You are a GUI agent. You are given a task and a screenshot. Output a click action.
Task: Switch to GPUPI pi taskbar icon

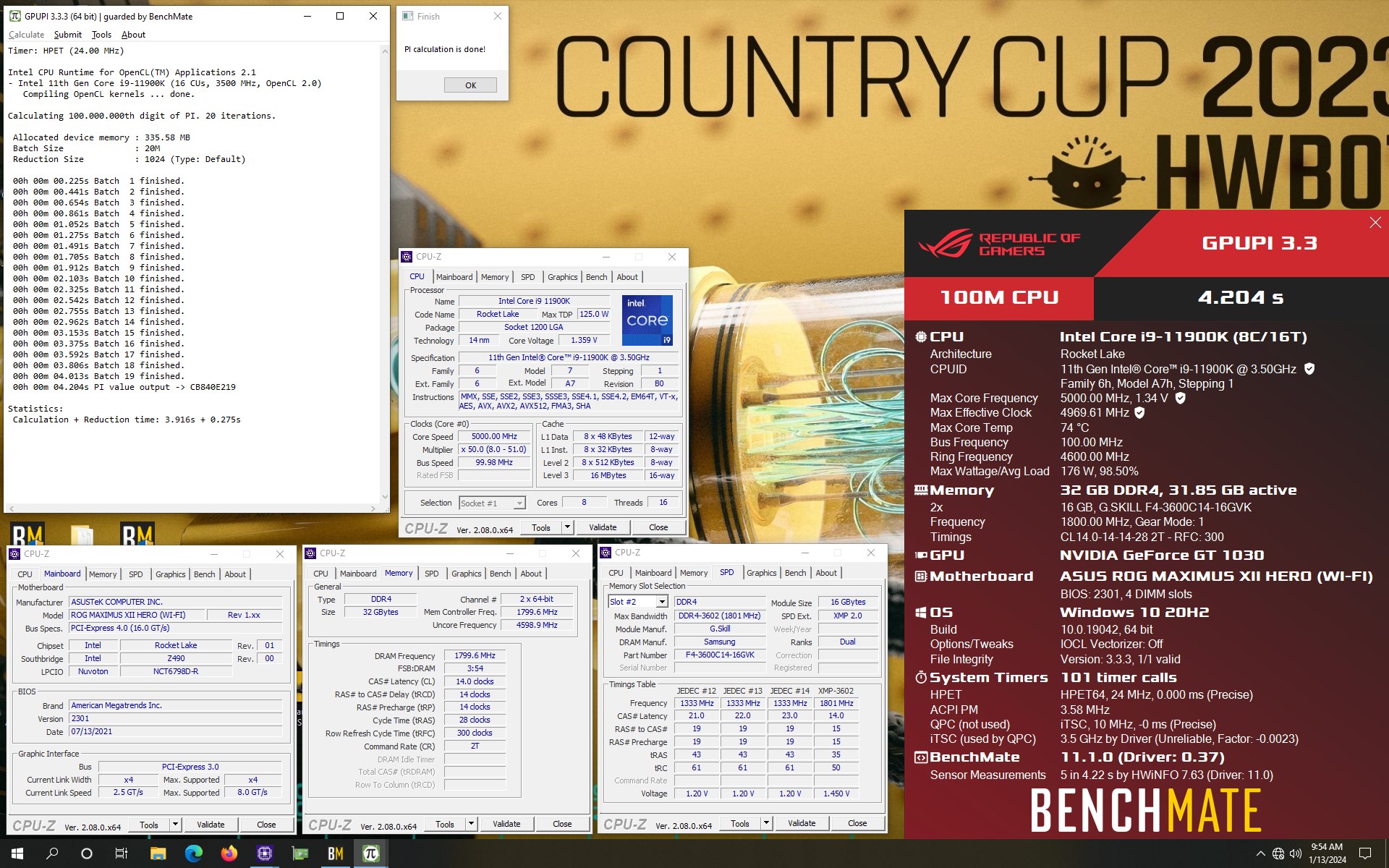click(370, 854)
